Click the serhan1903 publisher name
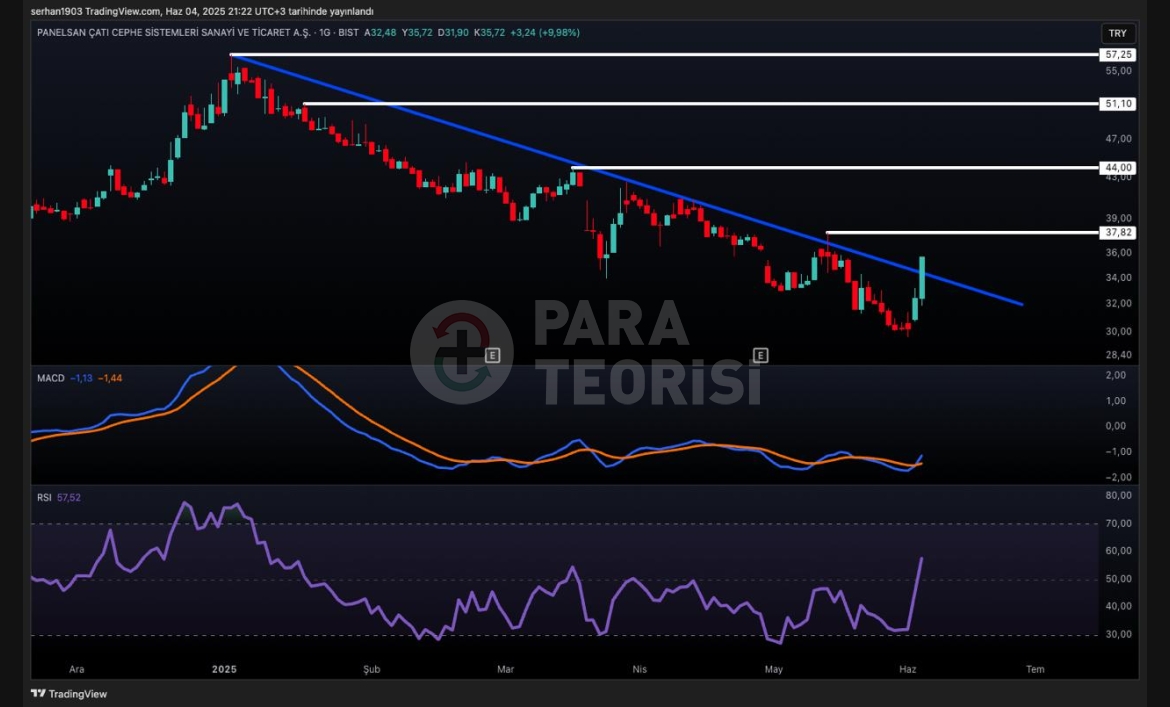1170x707 pixels. [x=55, y=11]
